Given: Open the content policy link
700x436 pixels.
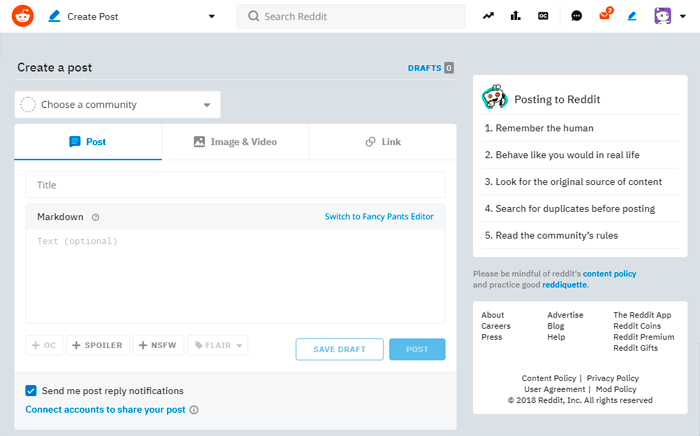Looking at the screenshot, I should (609, 274).
